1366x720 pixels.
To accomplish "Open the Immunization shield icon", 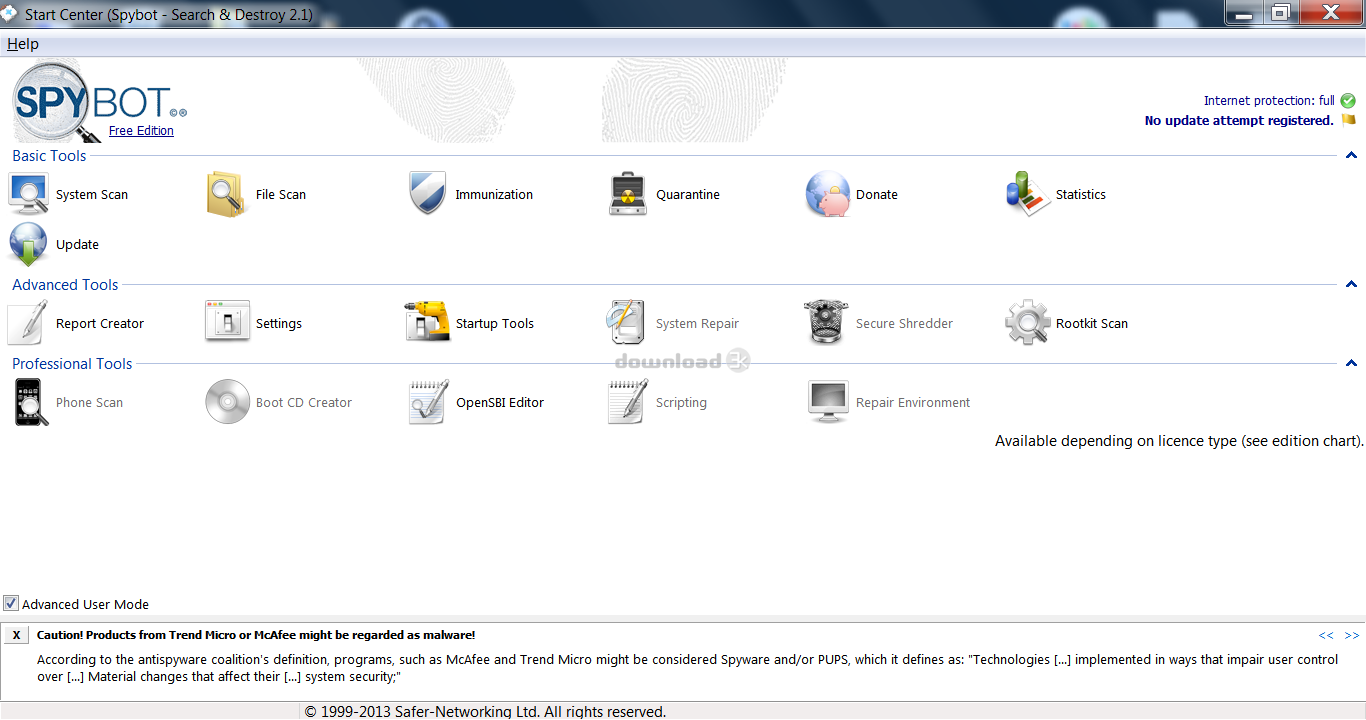I will pyautogui.click(x=427, y=194).
